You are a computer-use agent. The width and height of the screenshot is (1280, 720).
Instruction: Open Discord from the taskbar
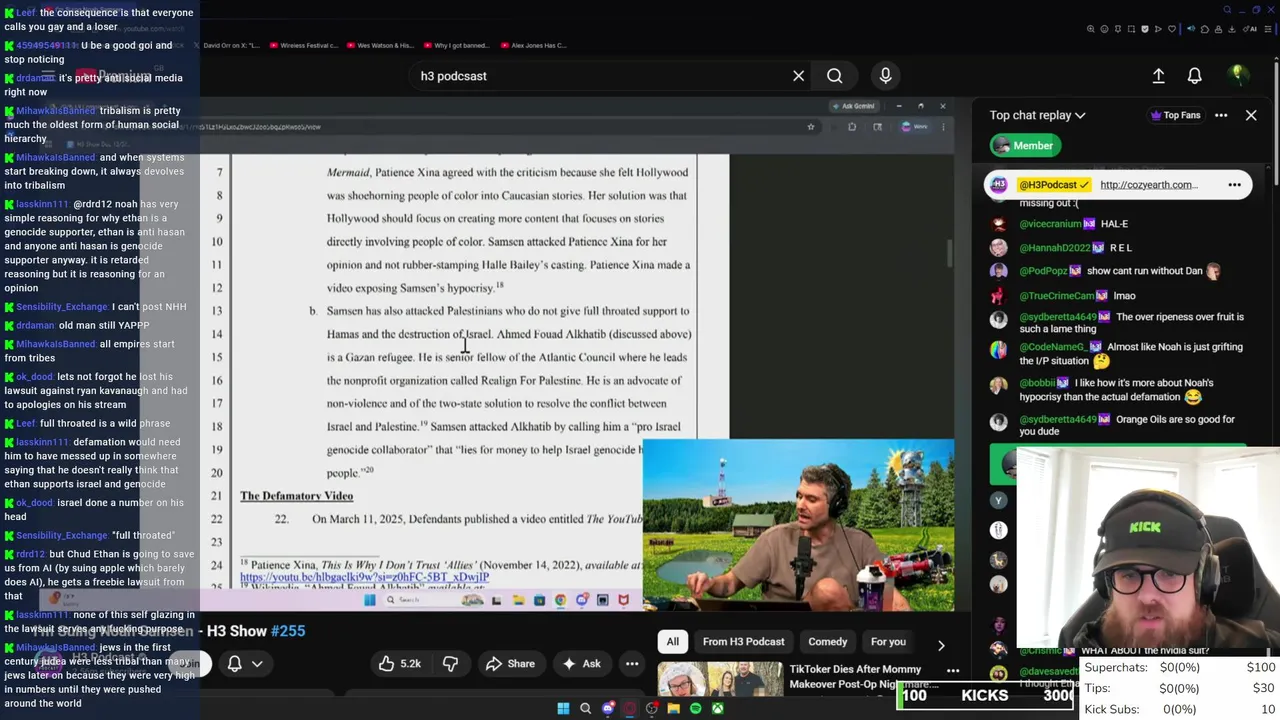608,709
